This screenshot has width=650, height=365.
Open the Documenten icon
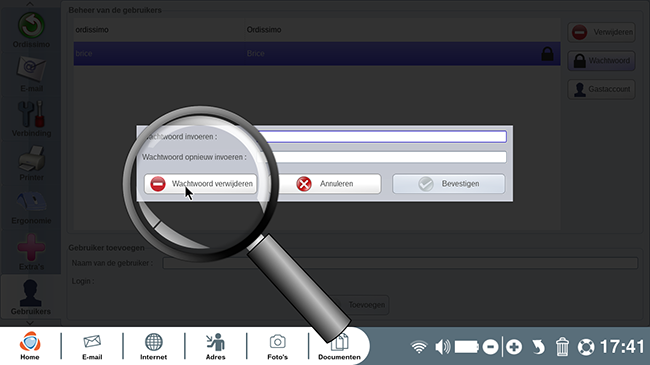click(339, 347)
